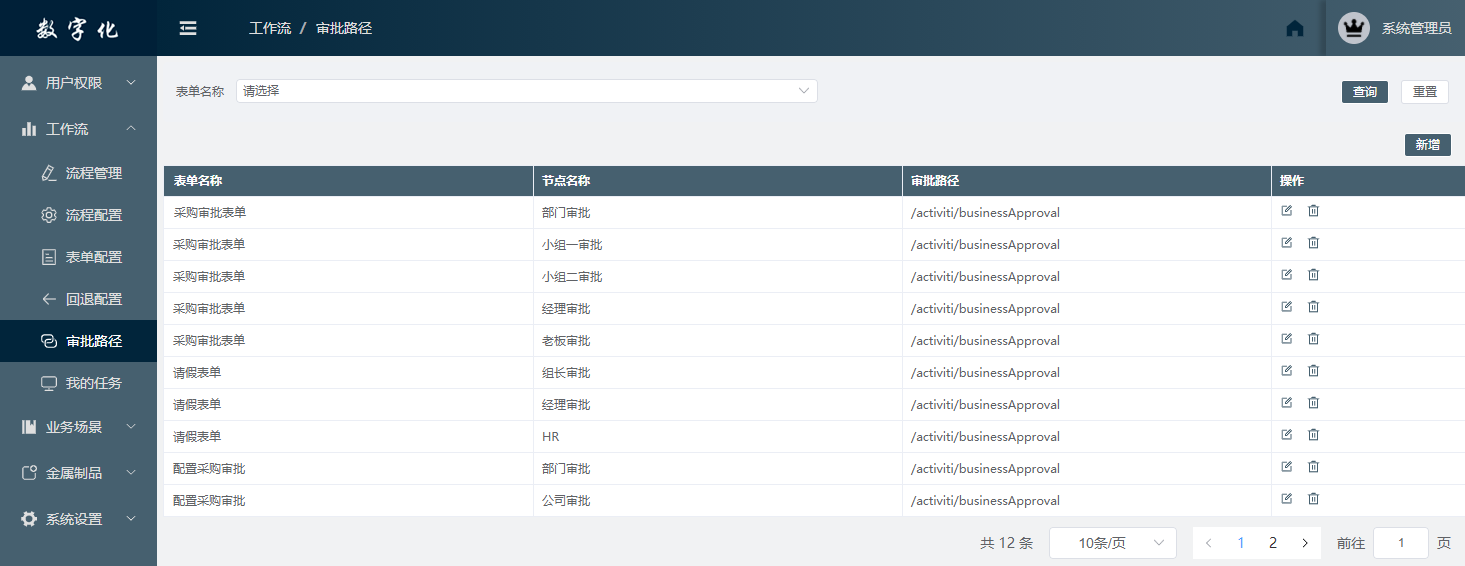Click edit icon for the 公司审批 row
1465x566 pixels.
click(x=1287, y=499)
